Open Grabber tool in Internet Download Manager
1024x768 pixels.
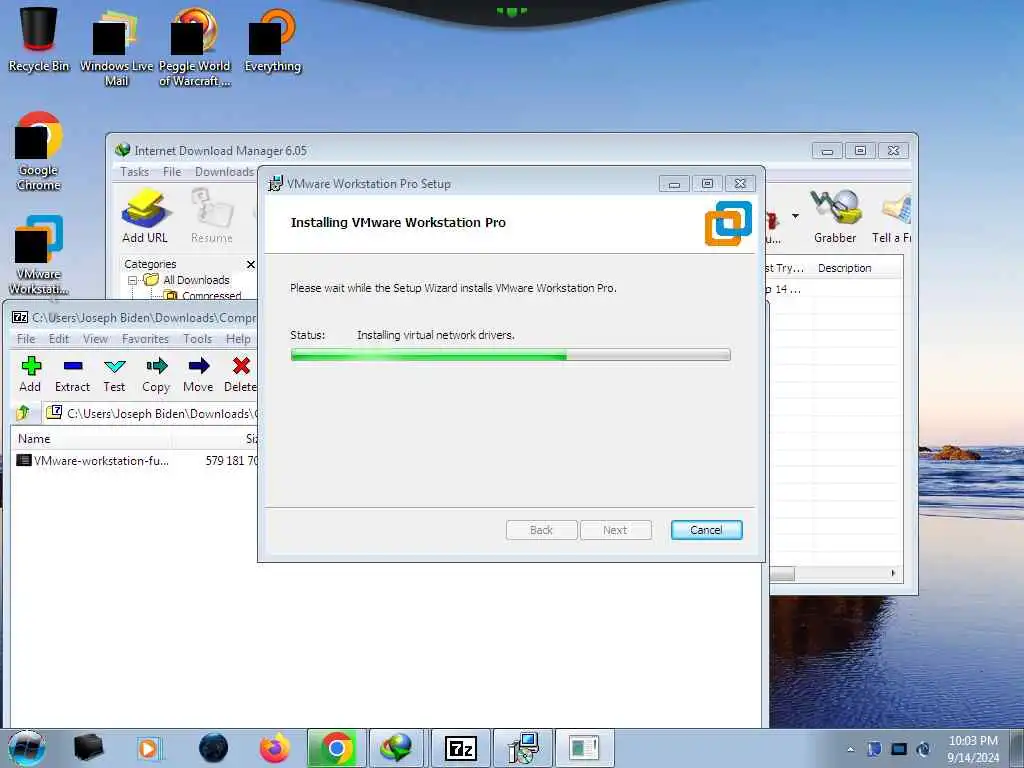[835, 217]
